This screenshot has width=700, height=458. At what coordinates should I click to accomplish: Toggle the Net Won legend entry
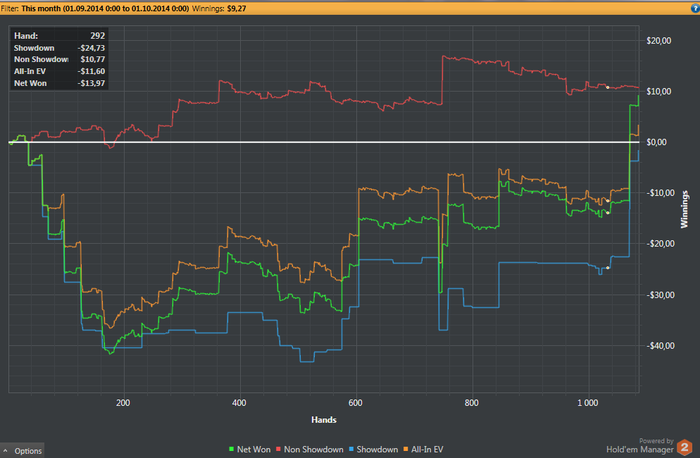[x=250, y=450]
